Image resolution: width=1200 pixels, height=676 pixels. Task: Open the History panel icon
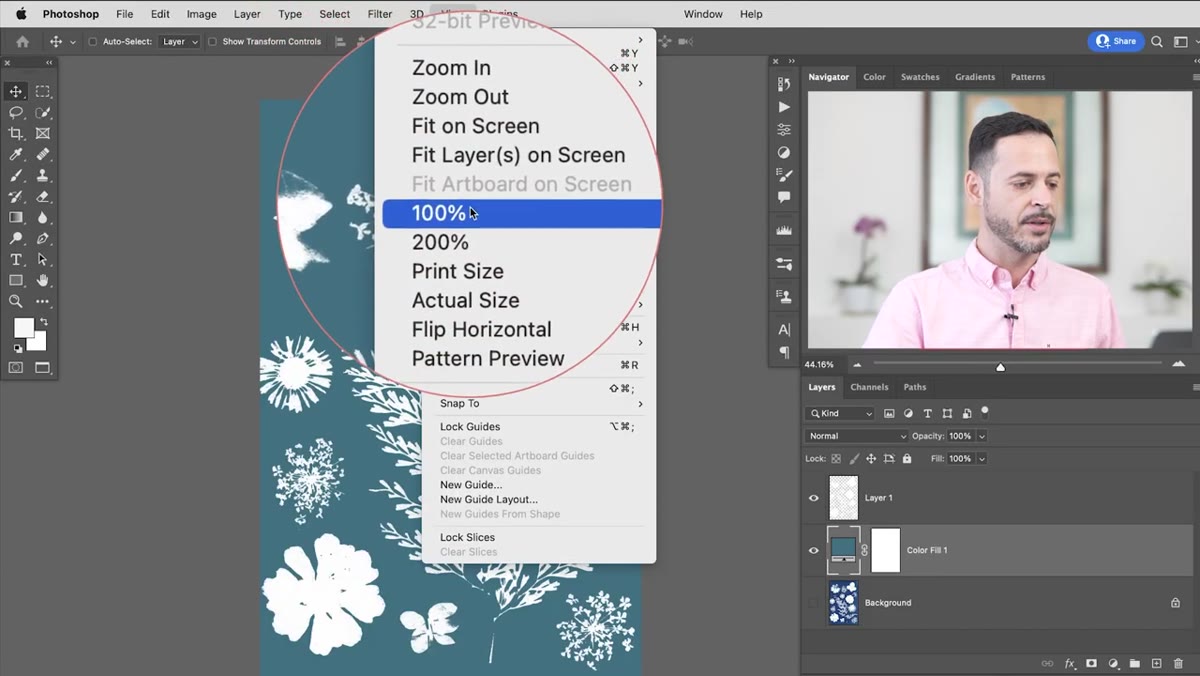pos(784,84)
